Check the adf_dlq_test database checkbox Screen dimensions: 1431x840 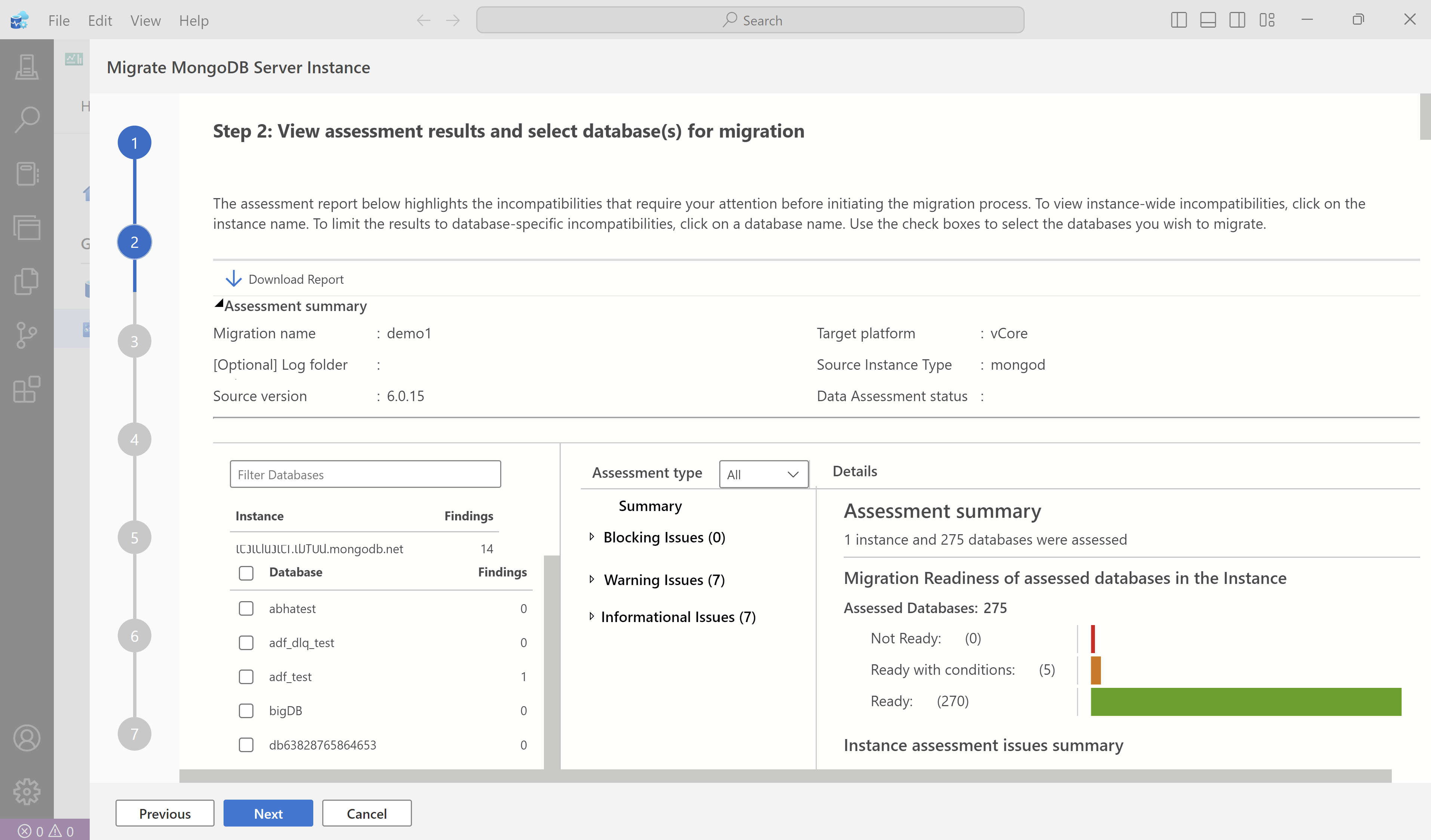coord(246,642)
